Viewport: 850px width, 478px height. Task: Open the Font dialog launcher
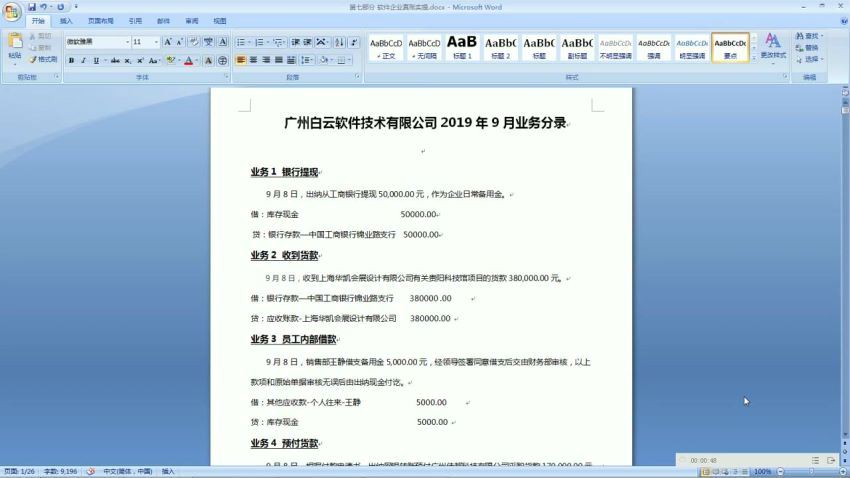click(x=226, y=77)
